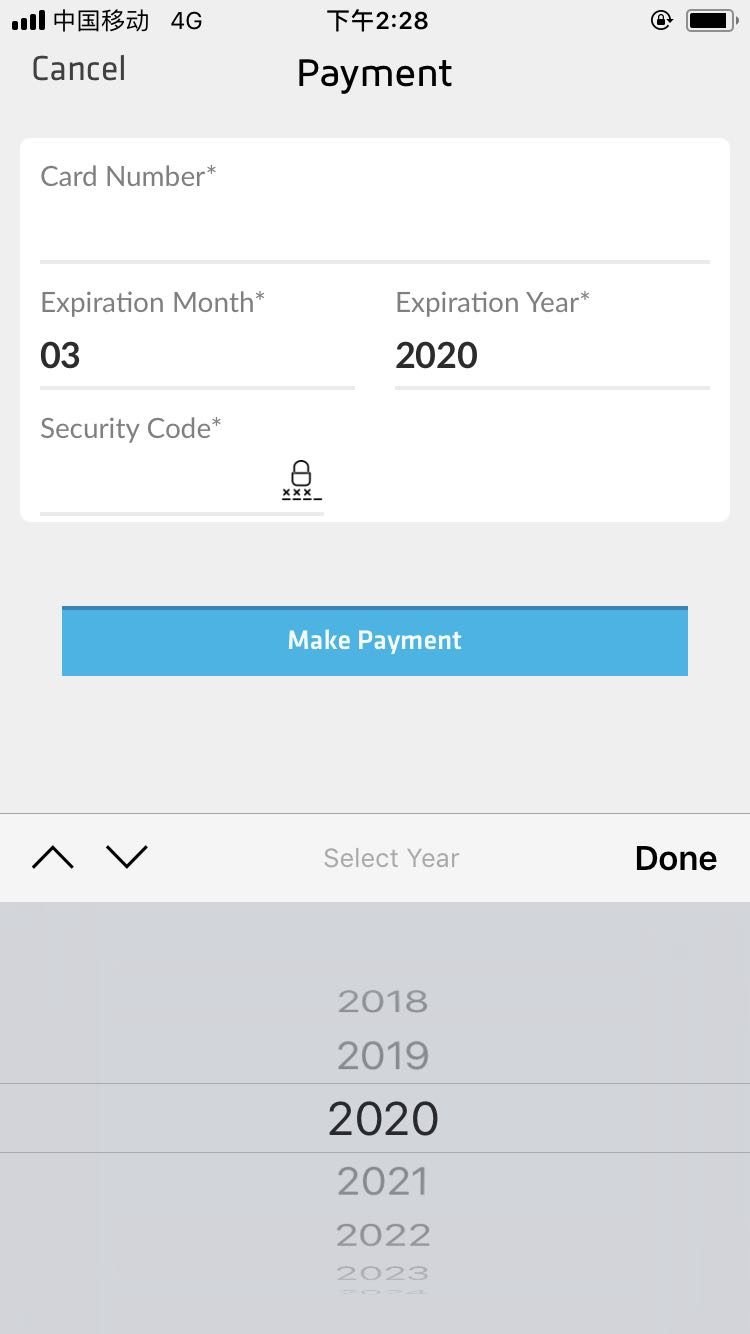Select 2018 in the year picker
The width and height of the screenshot is (750, 1334).
(x=383, y=1001)
